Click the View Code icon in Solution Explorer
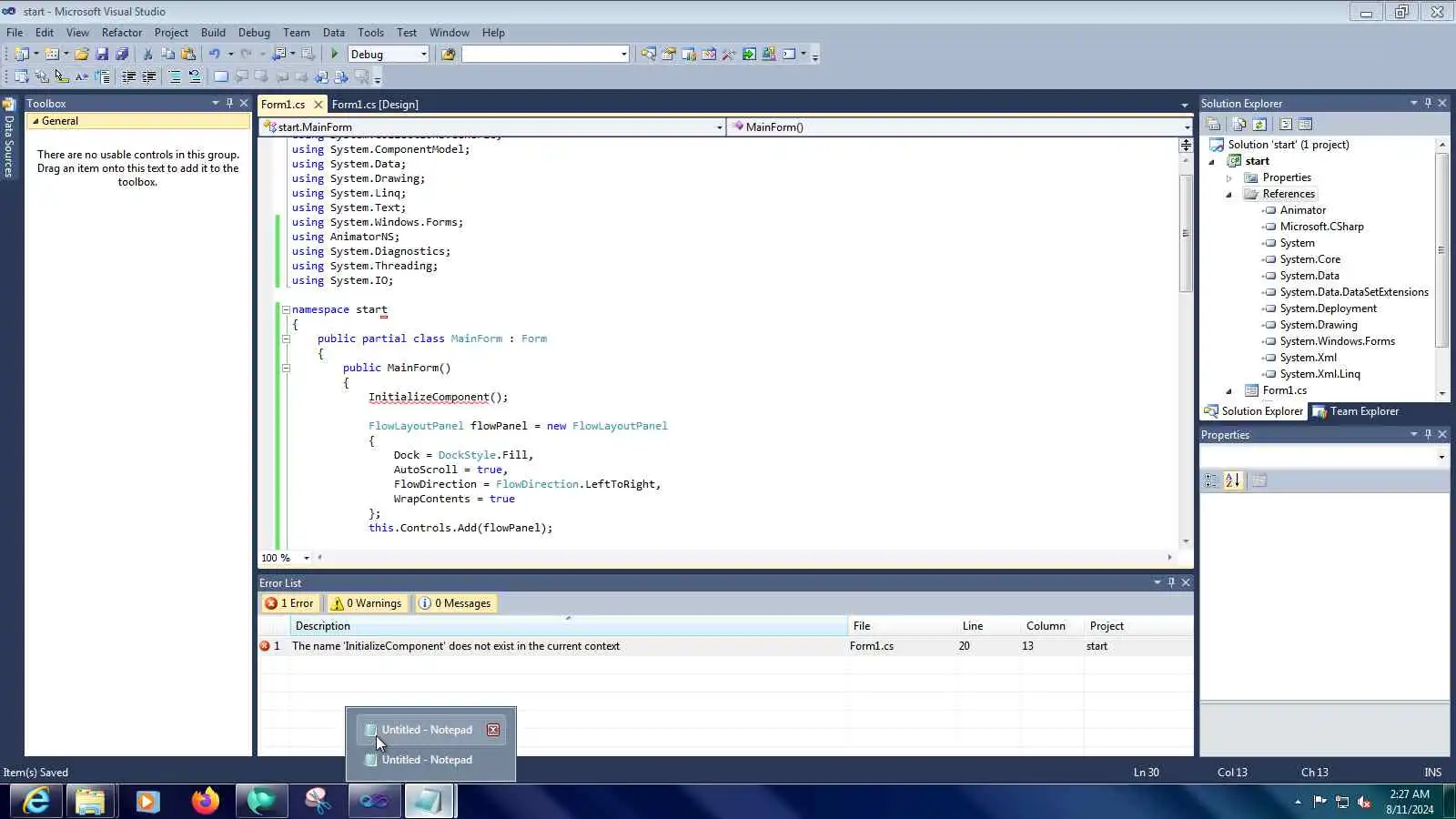Image resolution: width=1456 pixels, height=819 pixels. (x=1286, y=125)
